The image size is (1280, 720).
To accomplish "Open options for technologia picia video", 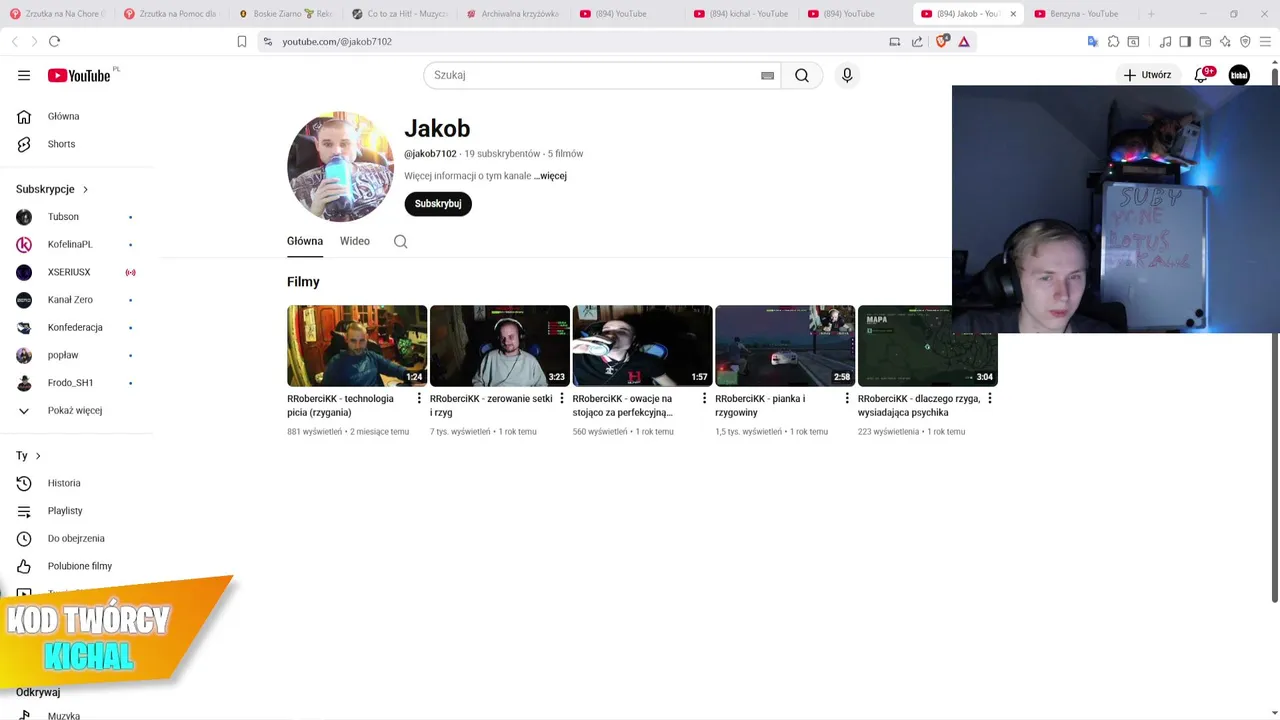I will tap(419, 399).
